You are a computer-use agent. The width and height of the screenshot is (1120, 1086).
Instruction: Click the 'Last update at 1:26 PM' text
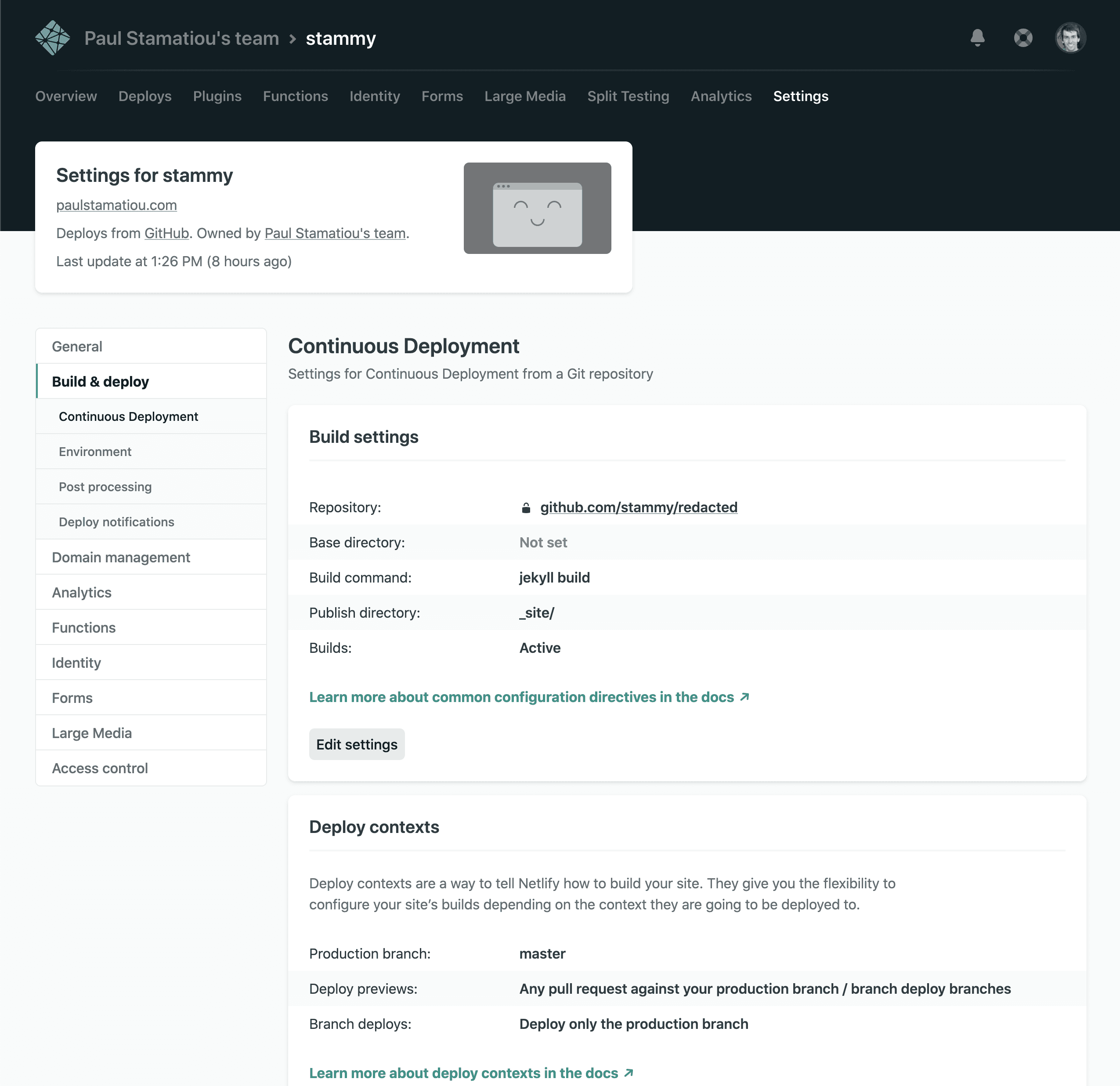coord(174,261)
